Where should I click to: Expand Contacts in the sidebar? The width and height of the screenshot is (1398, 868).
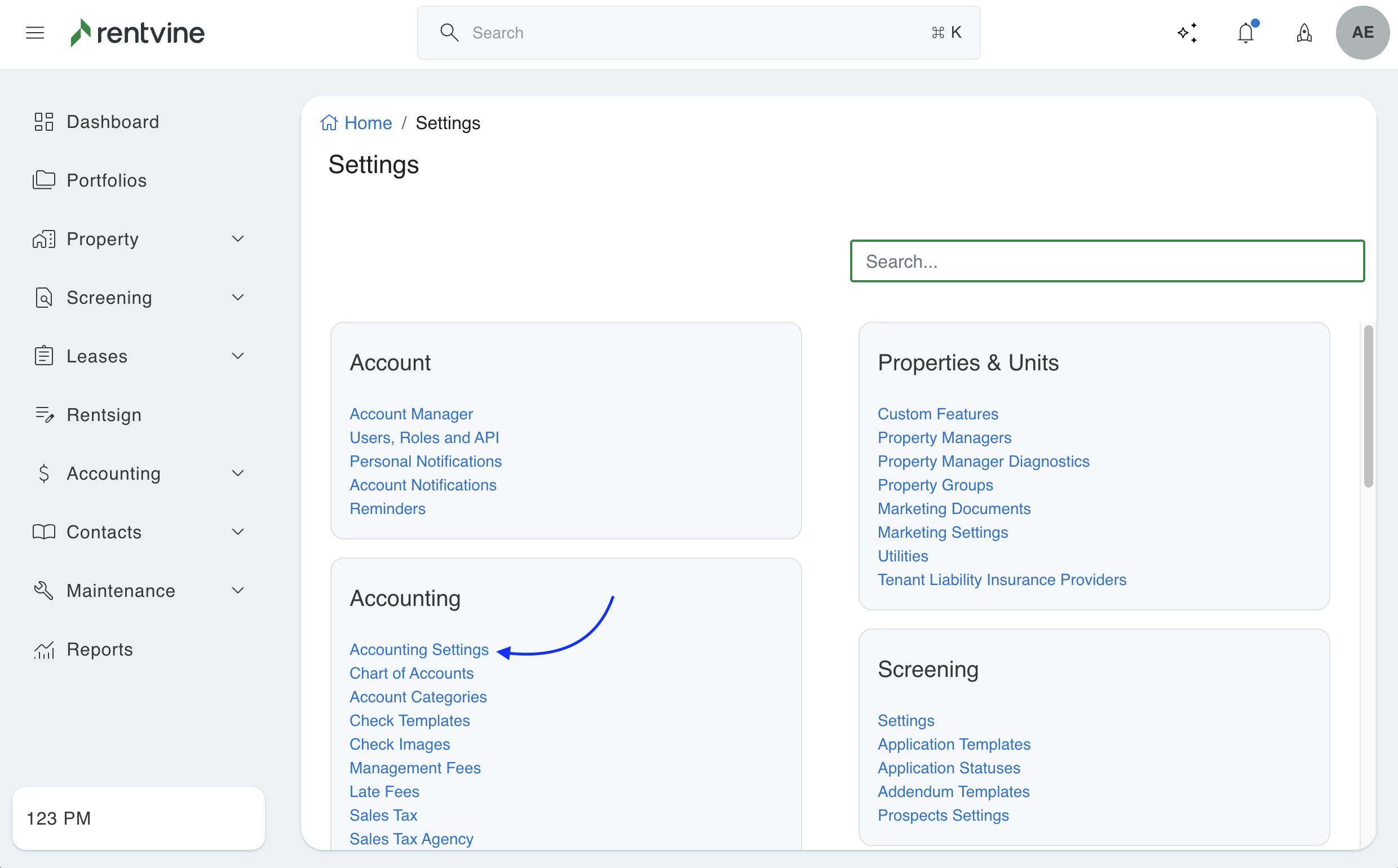tap(237, 532)
